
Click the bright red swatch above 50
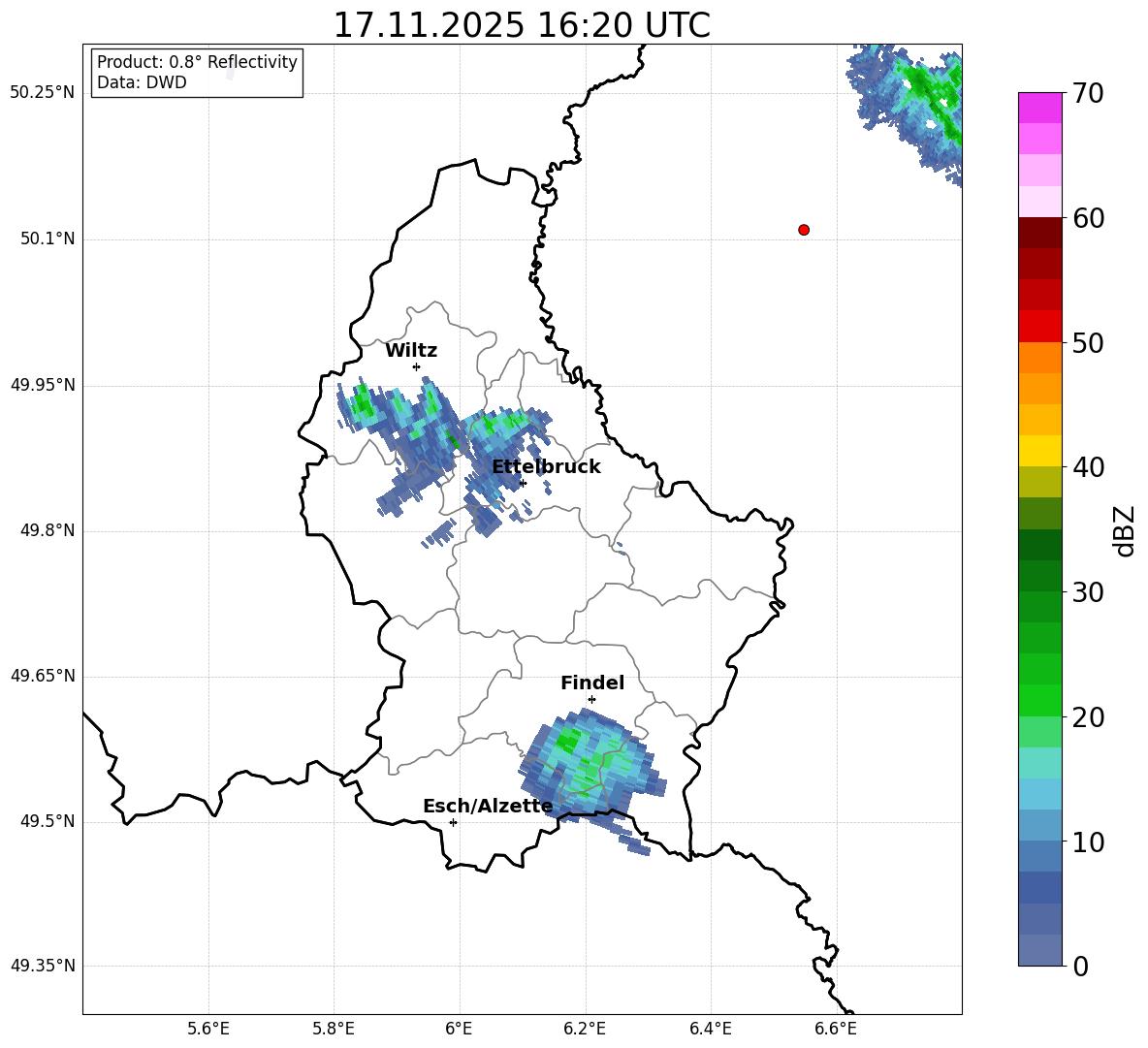click(x=1039, y=326)
